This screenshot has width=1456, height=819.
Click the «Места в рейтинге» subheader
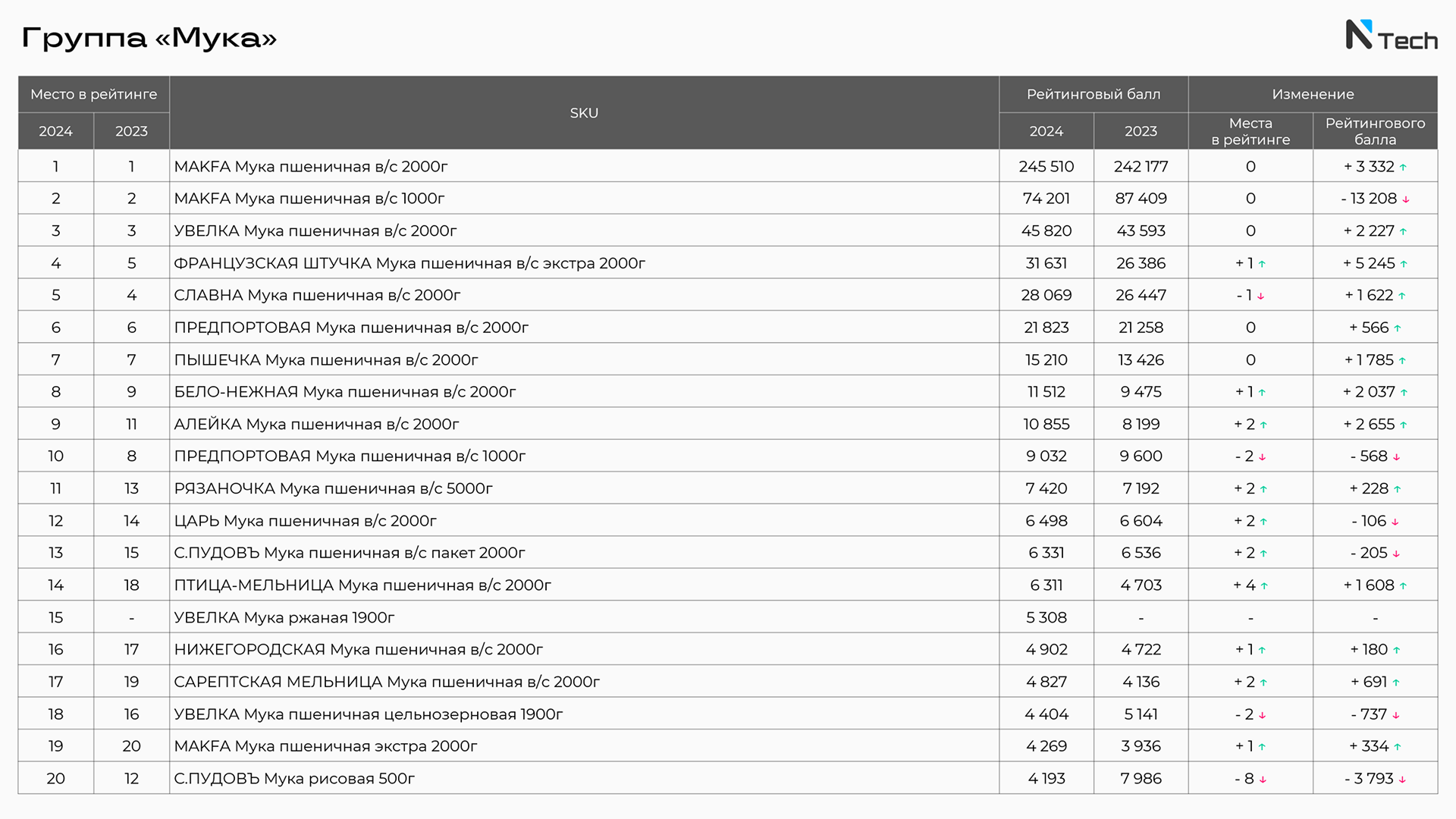[1250, 131]
